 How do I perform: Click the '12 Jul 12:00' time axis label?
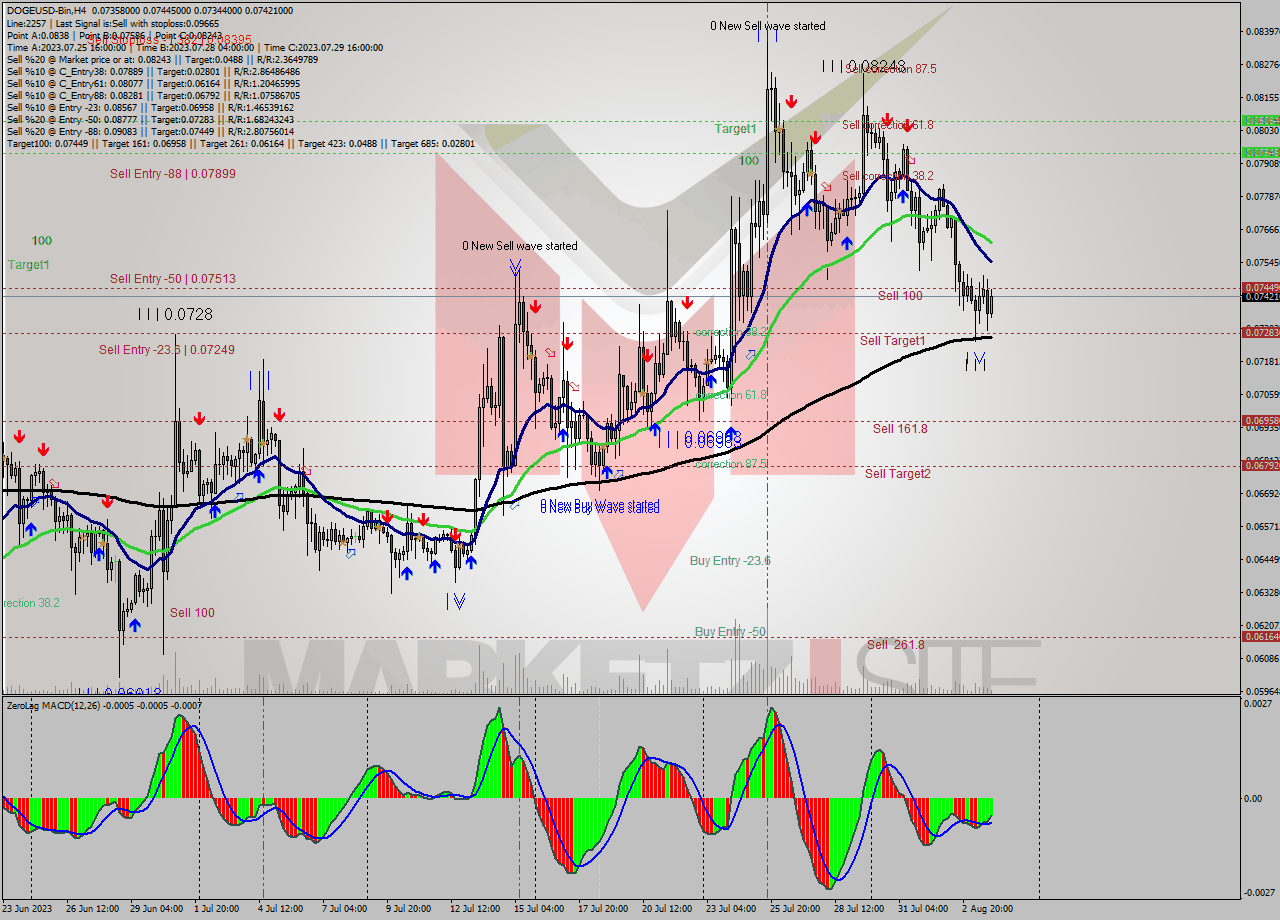click(x=475, y=909)
